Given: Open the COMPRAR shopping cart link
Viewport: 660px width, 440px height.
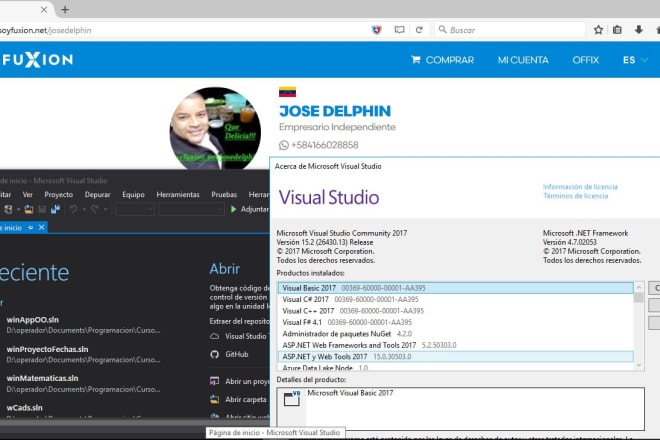Looking at the screenshot, I should pyautogui.click(x=442, y=60).
